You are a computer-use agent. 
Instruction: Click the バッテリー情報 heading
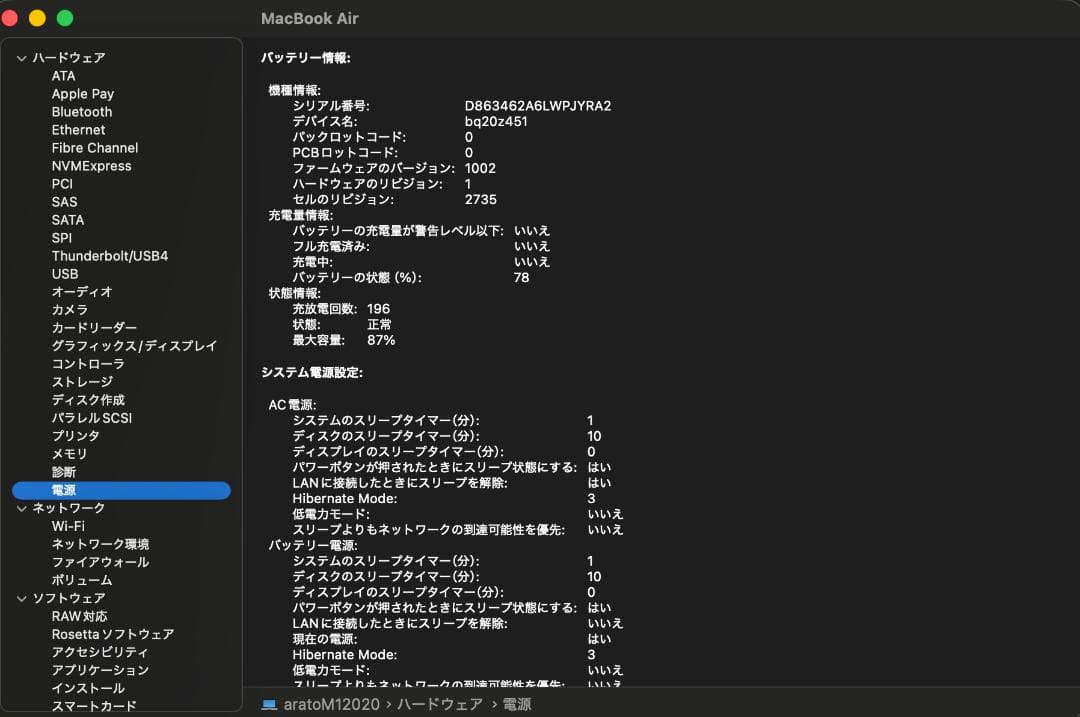(x=306, y=59)
